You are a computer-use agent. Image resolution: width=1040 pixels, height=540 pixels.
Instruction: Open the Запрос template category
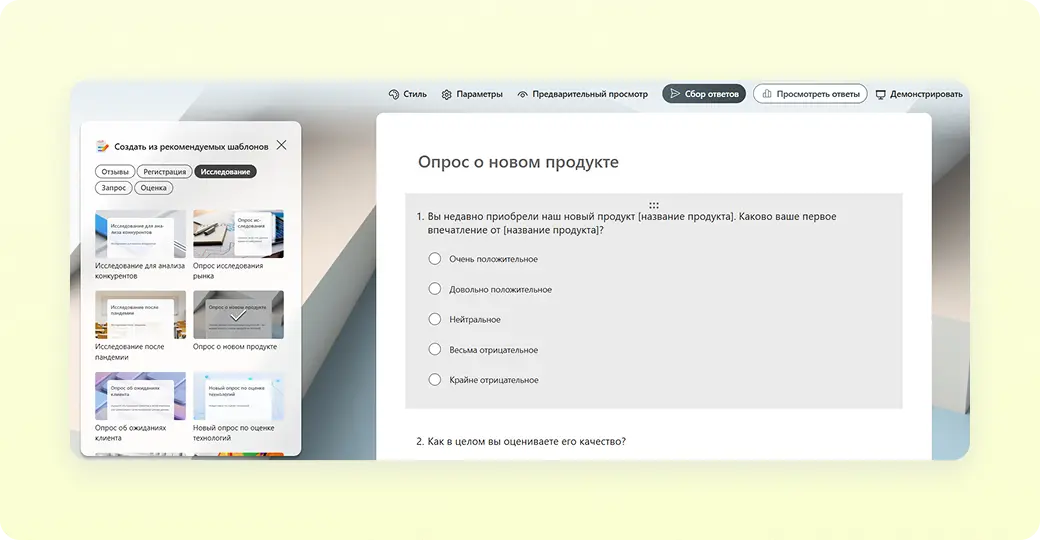coord(113,188)
